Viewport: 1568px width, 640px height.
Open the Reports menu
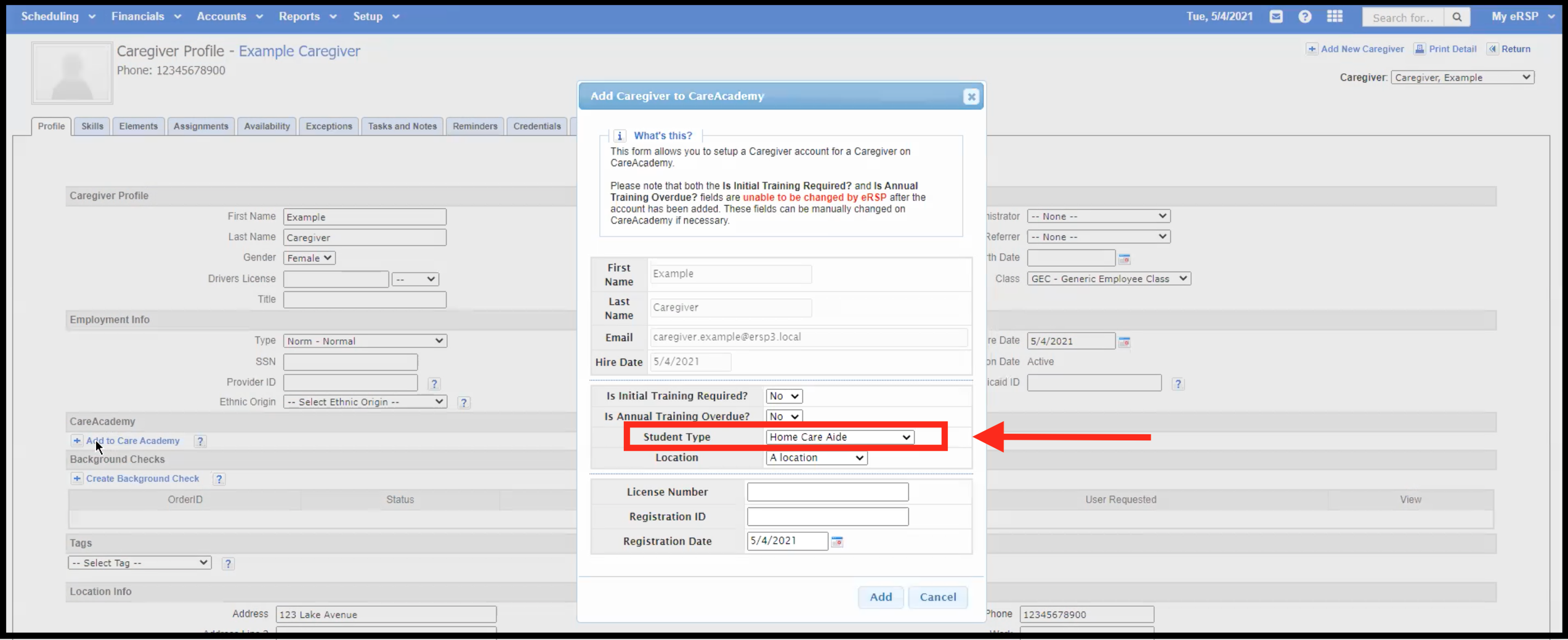click(307, 17)
